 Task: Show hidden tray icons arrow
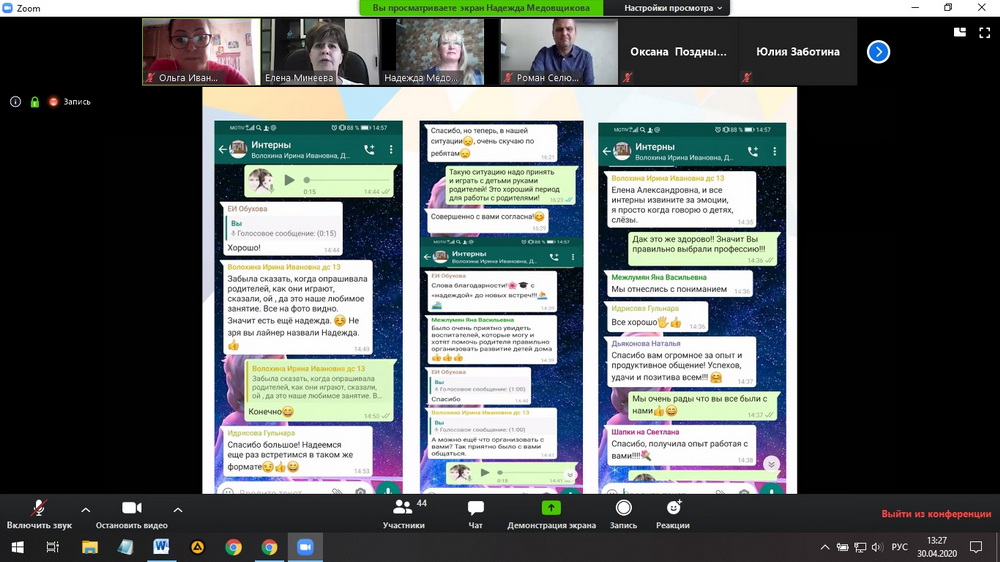825,547
